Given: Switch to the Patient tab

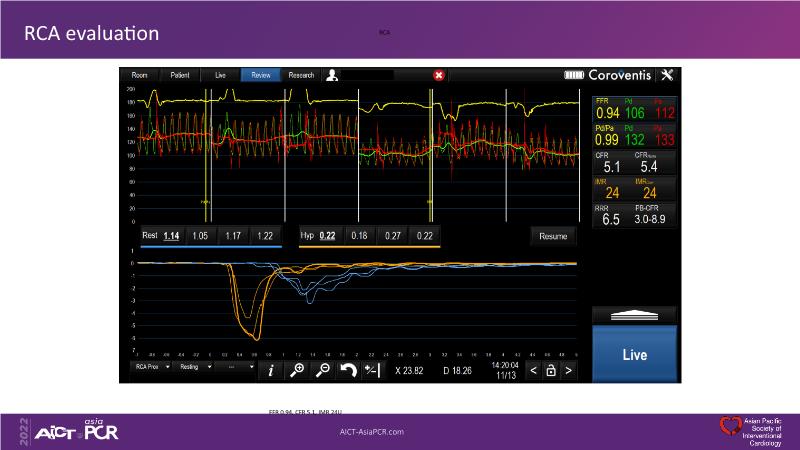Looking at the screenshot, I should click(x=180, y=75).
